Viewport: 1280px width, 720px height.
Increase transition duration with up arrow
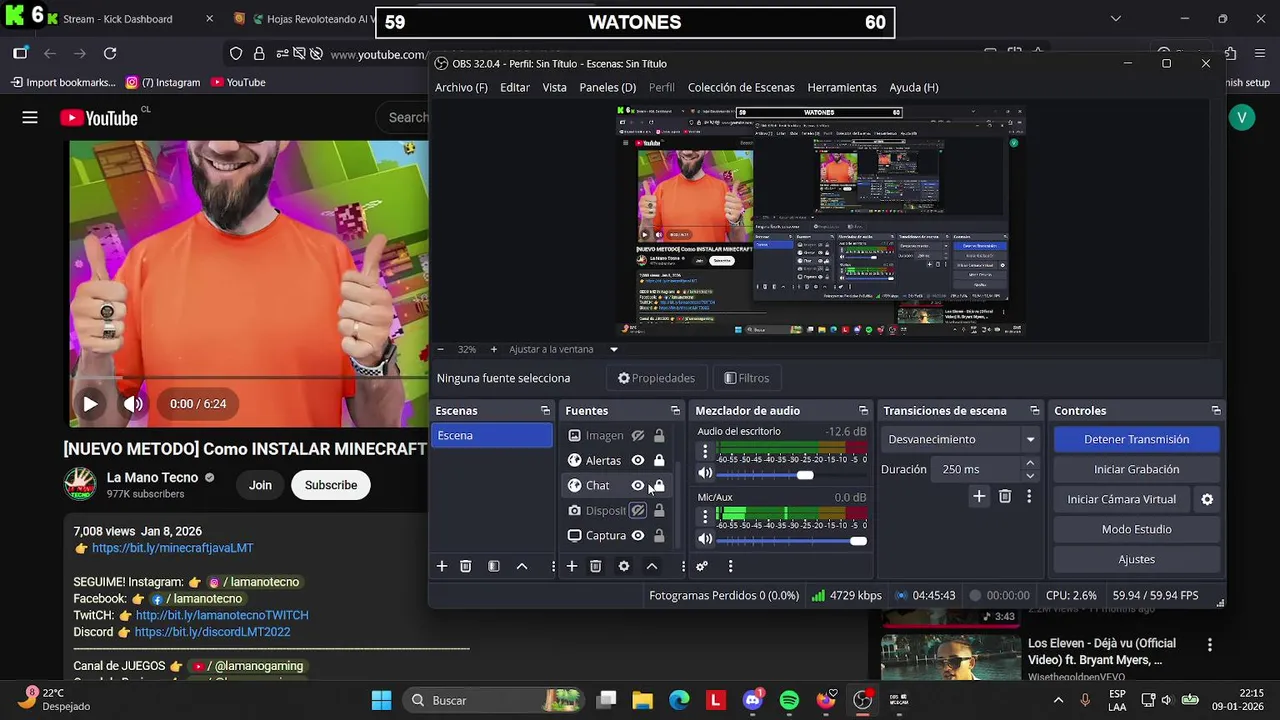click(x=1030, y=463)
